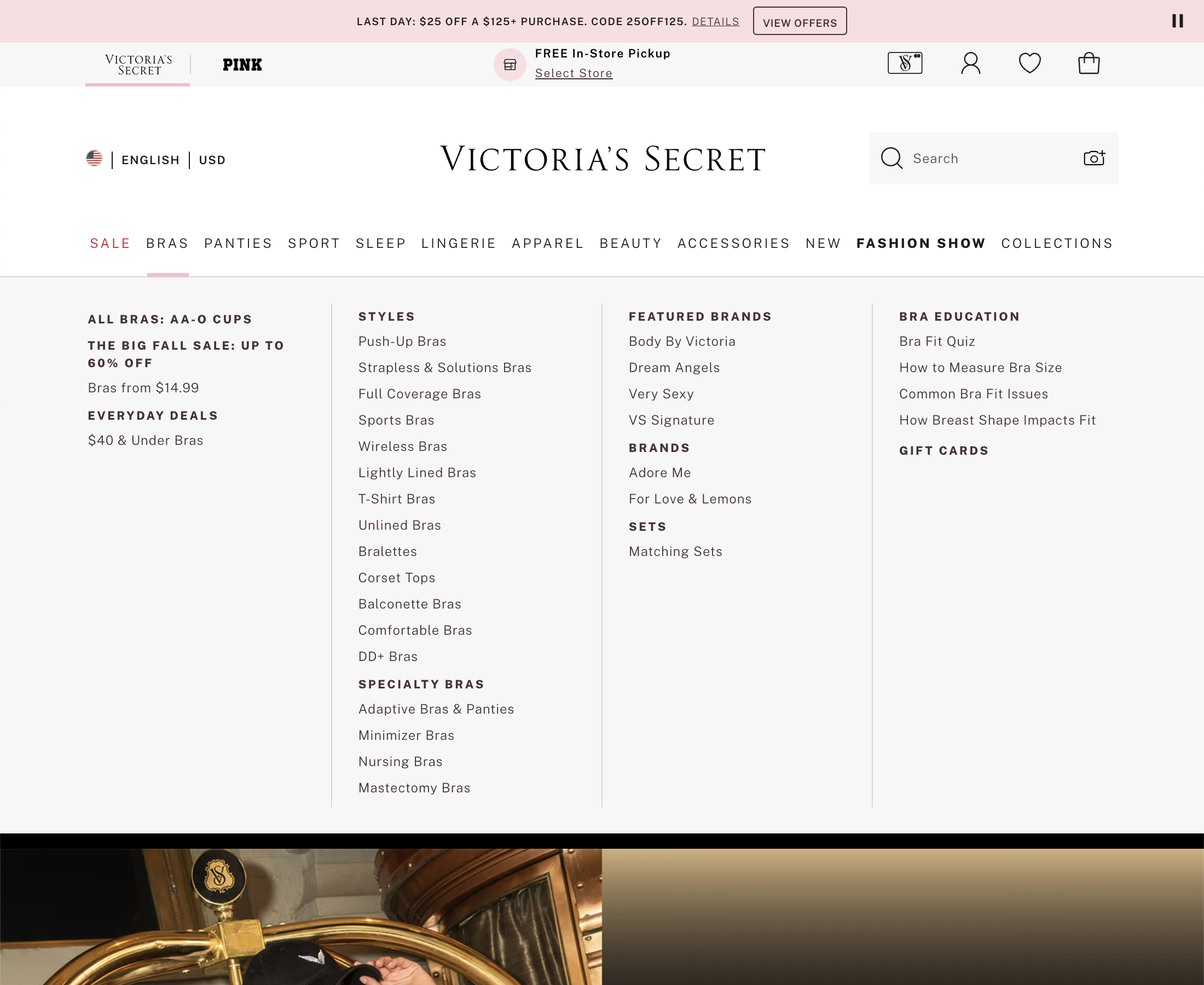Click the VS rewards card icon
The image size is (1204, 985).
pos(906,64)
